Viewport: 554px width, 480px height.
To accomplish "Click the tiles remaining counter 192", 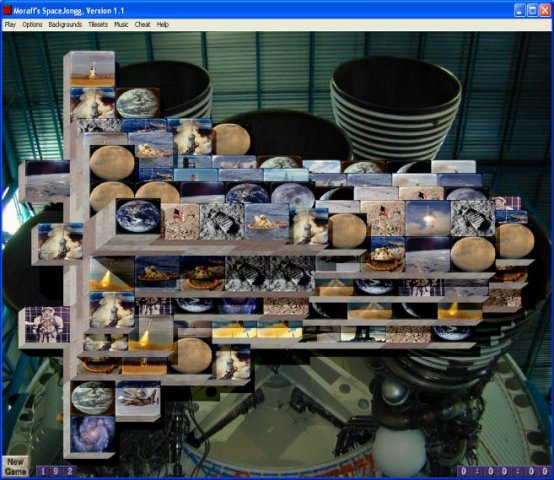I will (57, 471).
